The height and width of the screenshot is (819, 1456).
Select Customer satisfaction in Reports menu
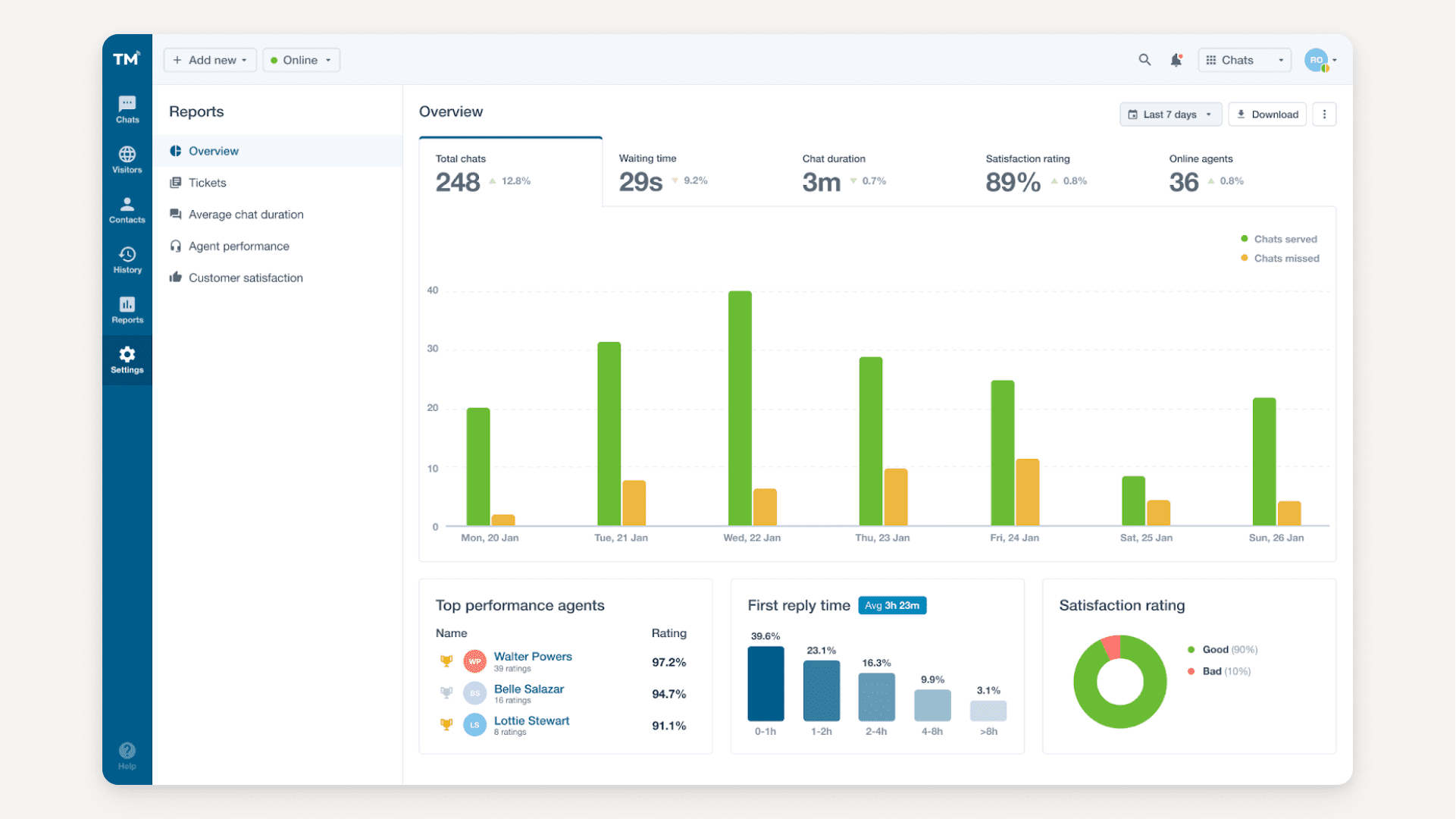point(244,278)
